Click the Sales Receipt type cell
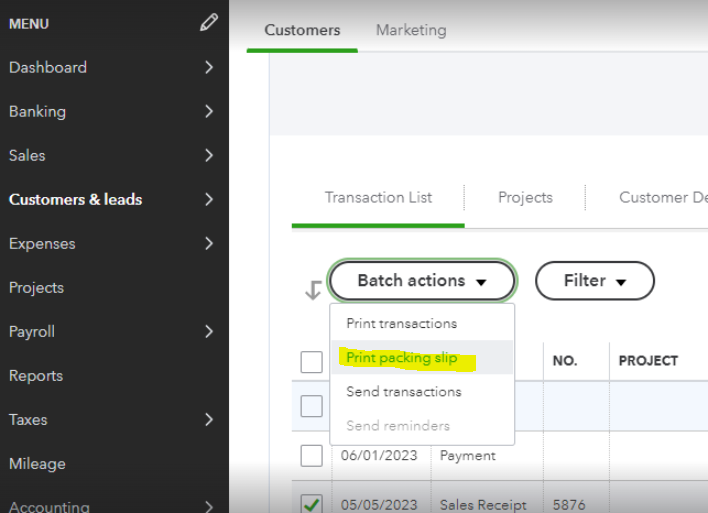Screen dimensions: 708x513 [x=483, y=504]
